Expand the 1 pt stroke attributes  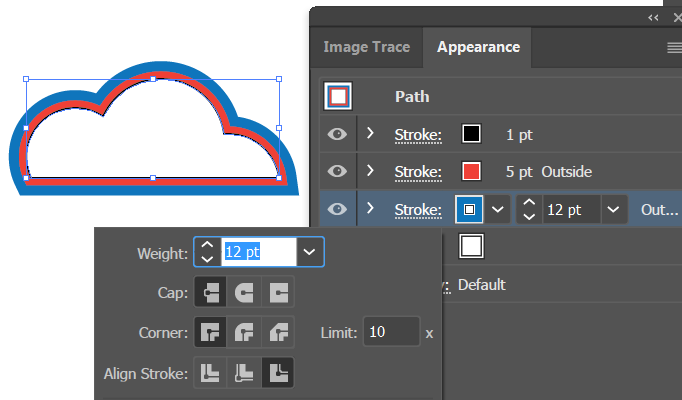(x=370, y=133)
